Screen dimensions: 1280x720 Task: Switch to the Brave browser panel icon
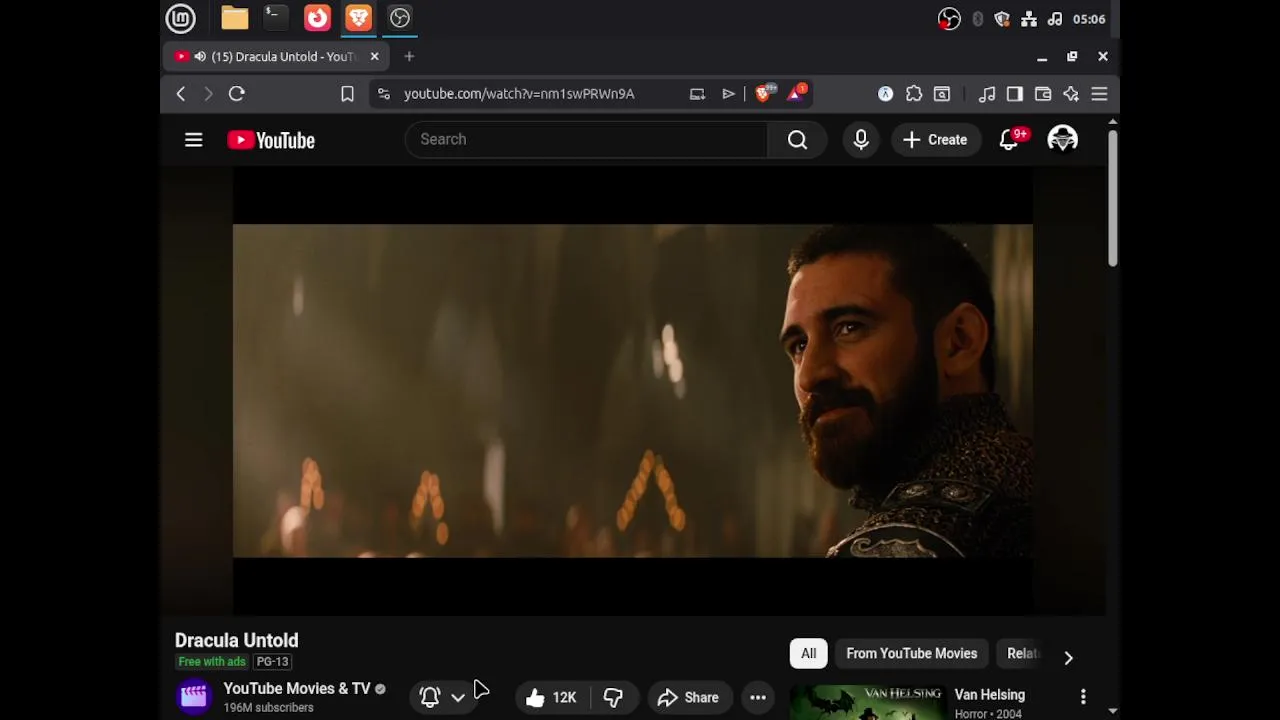358,18
